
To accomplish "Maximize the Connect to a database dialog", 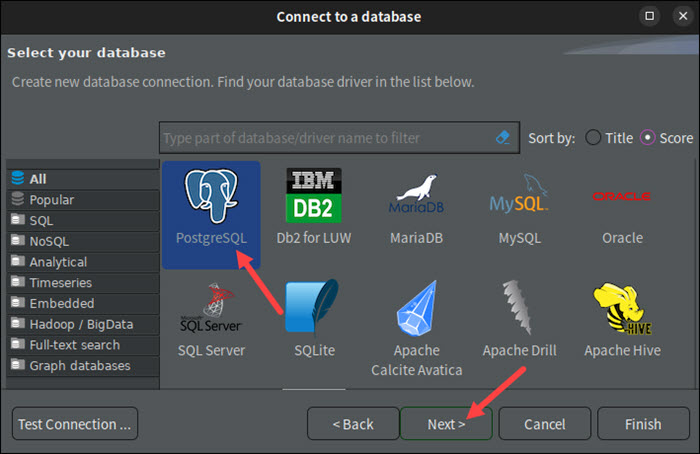I will pos(650,16).
